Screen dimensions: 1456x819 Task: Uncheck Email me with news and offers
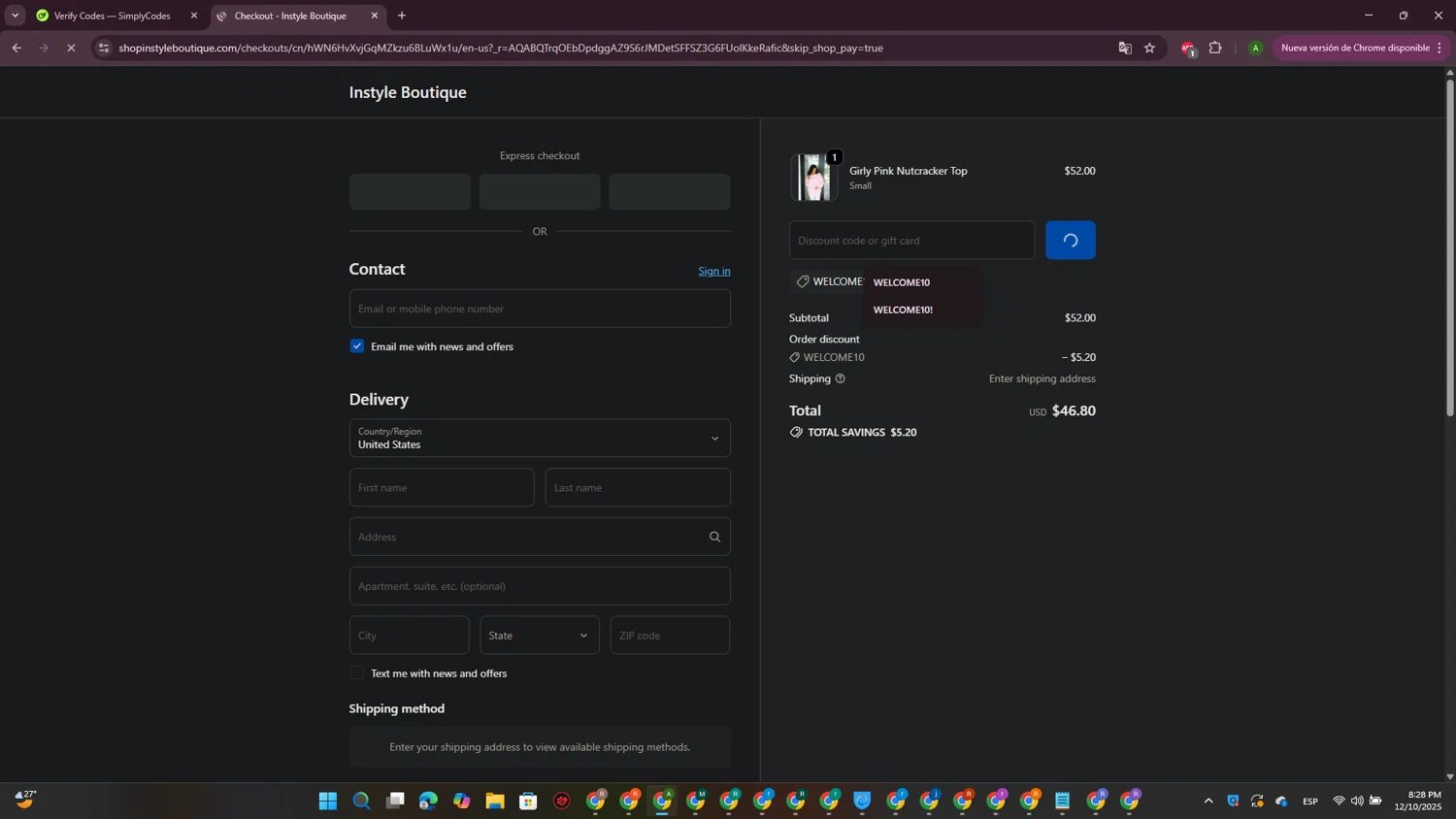coord(357,346)
